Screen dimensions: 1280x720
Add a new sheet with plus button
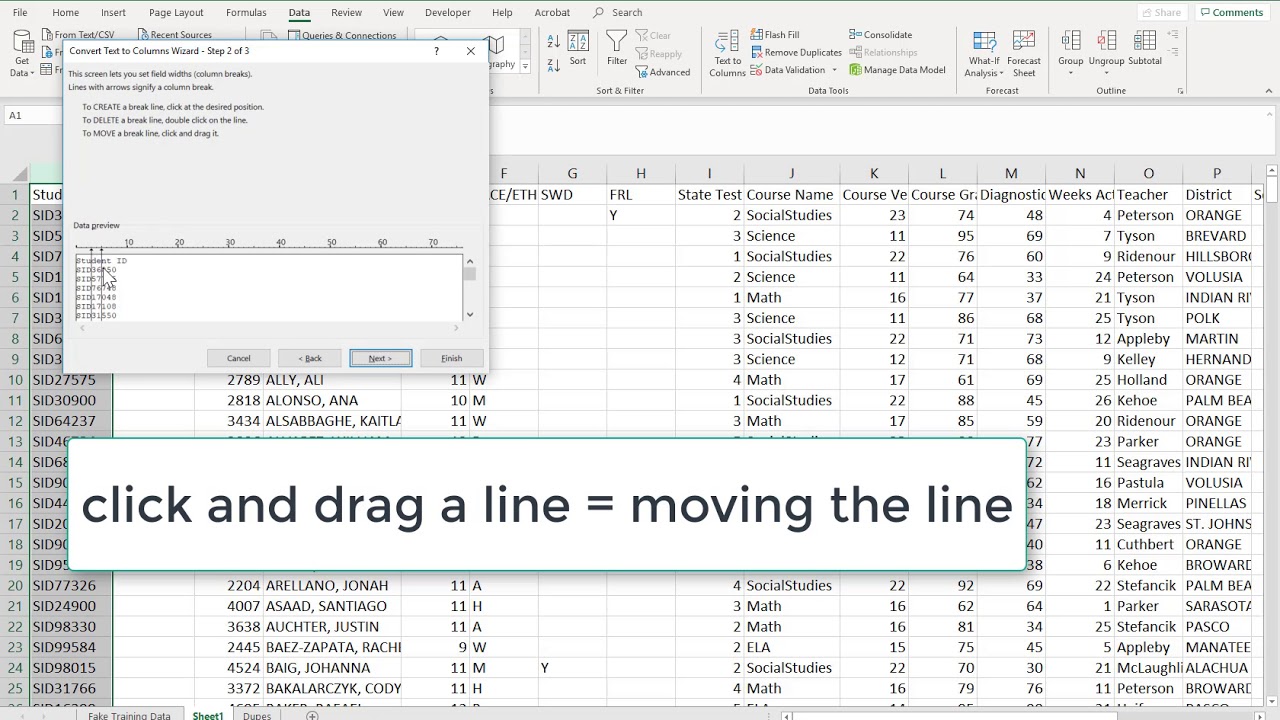(312, 716)
